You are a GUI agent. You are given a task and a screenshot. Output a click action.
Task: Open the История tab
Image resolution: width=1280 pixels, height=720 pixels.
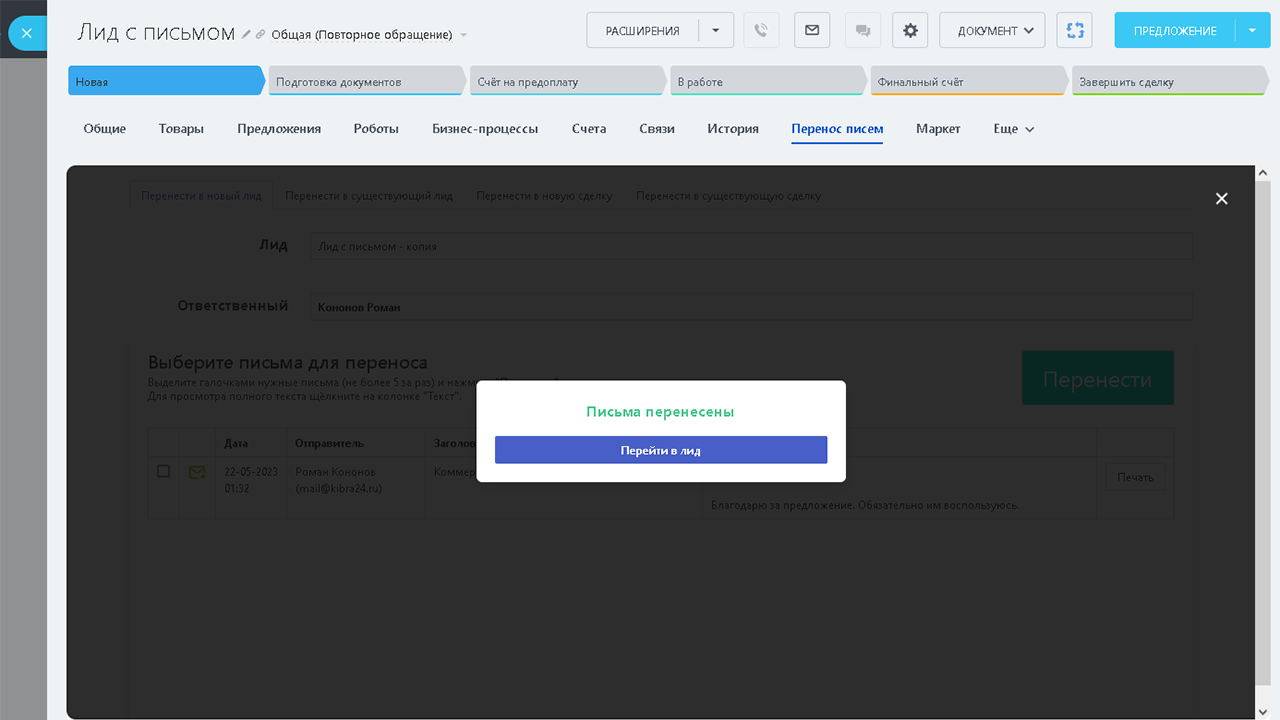pos(733,129)
